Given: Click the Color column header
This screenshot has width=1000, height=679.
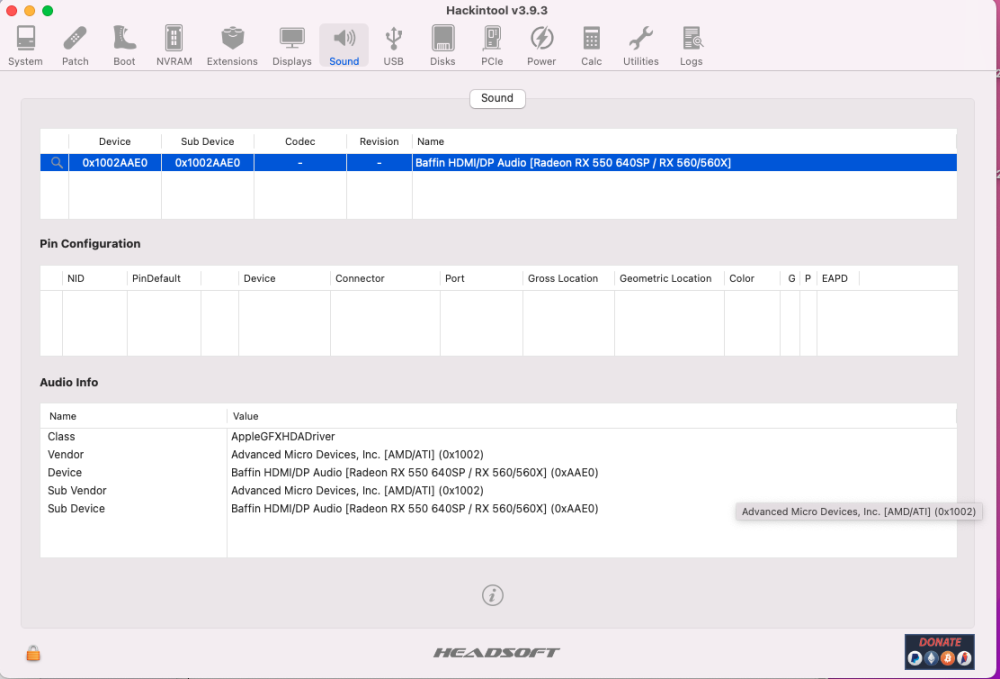Looking at the screenshot, I should (752, 279).
